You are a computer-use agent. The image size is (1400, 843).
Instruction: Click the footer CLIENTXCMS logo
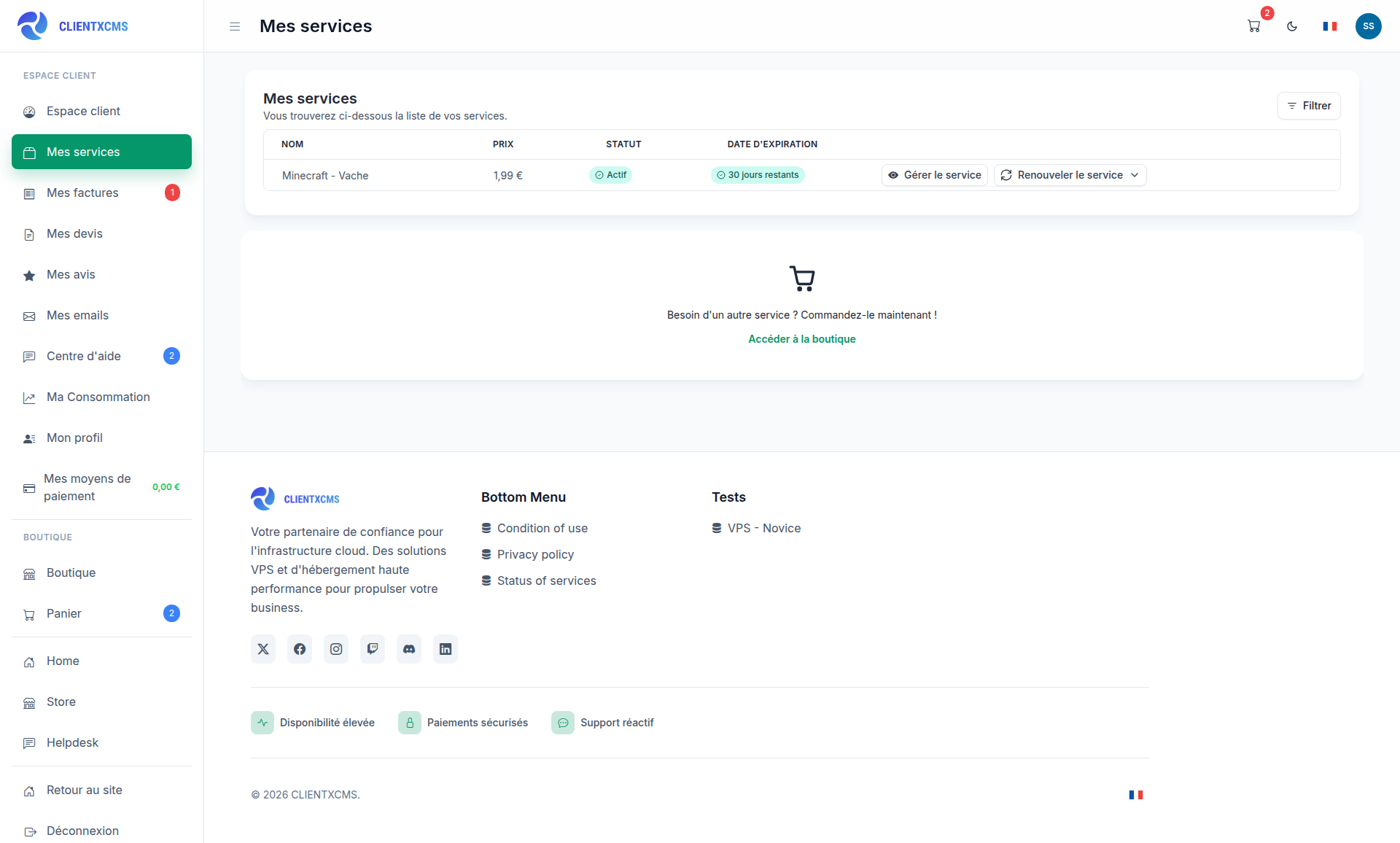tap(295, 499)
